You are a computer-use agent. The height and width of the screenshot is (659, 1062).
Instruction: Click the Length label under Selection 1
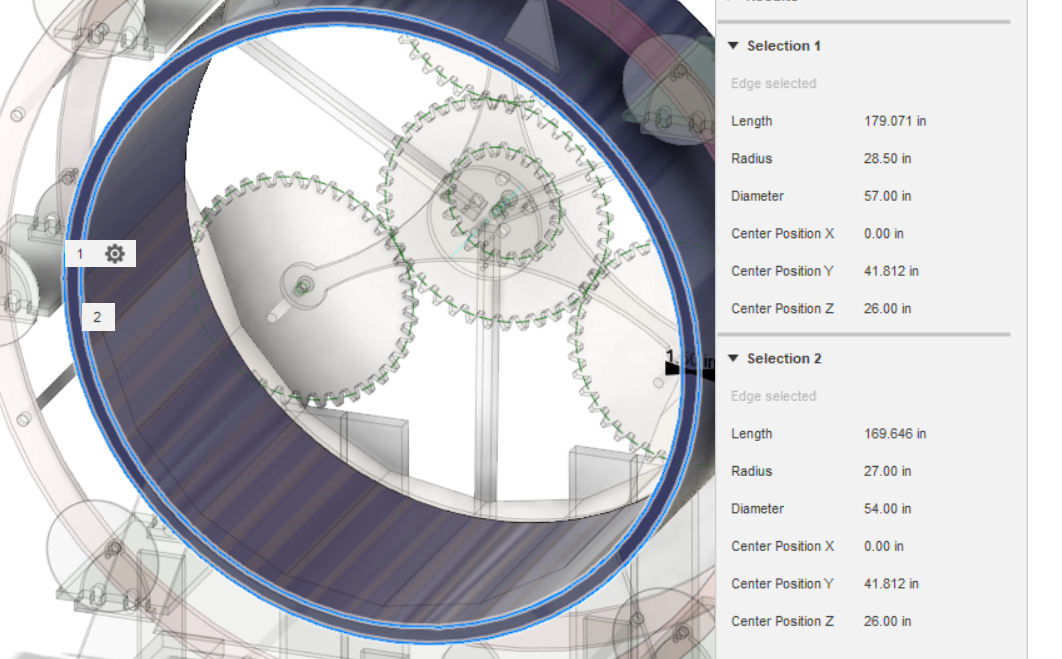751,121
